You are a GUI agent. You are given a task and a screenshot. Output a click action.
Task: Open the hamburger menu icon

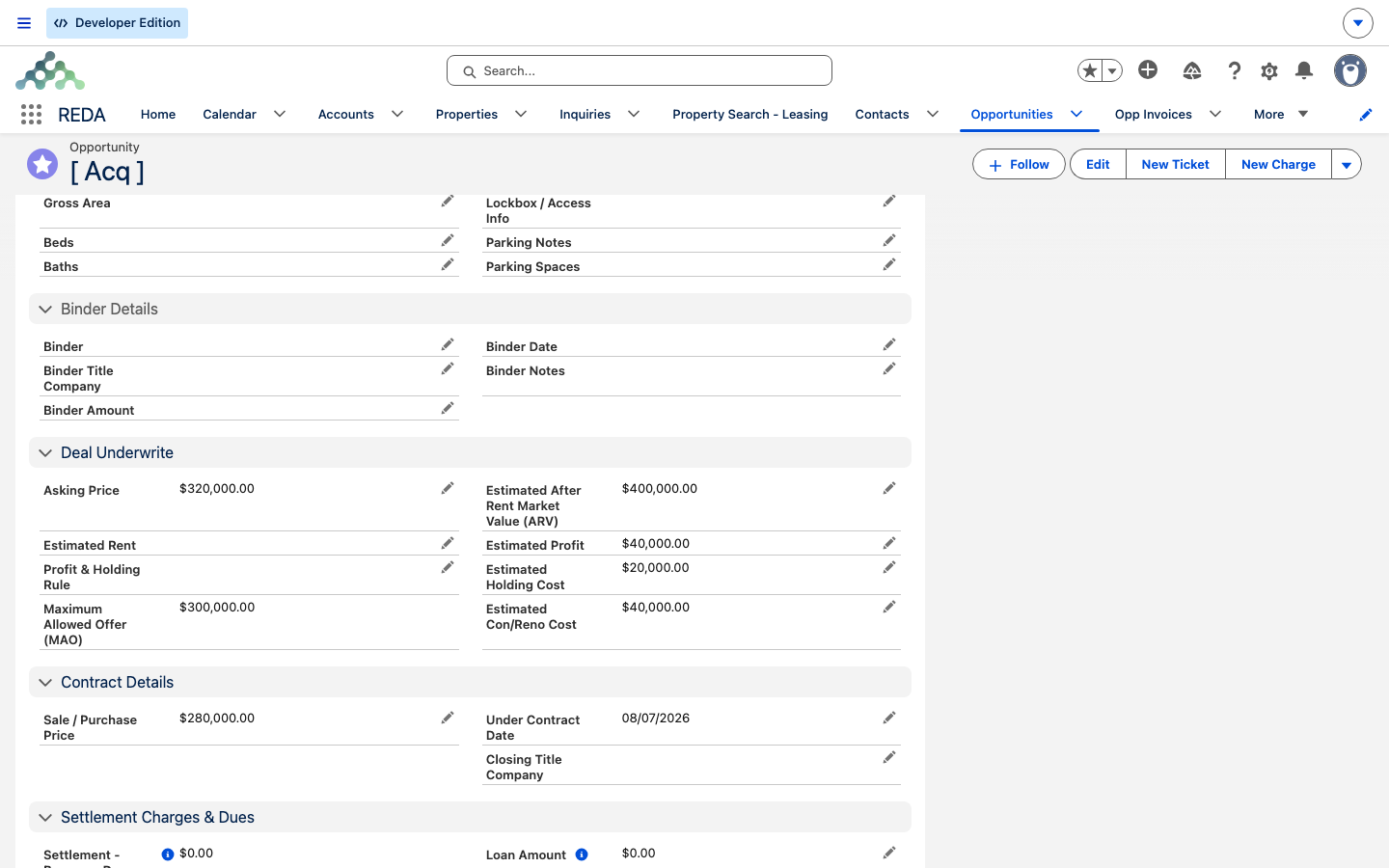pos(24,23)
